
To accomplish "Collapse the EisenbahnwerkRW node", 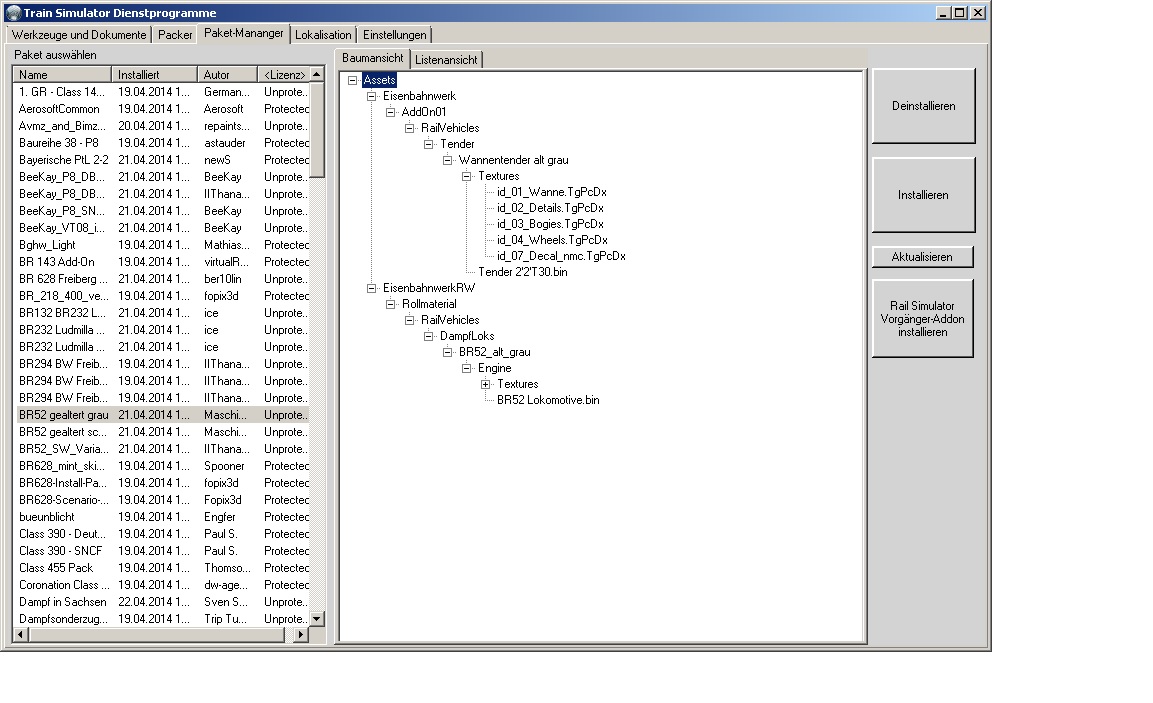I will [x=371, y=288].
